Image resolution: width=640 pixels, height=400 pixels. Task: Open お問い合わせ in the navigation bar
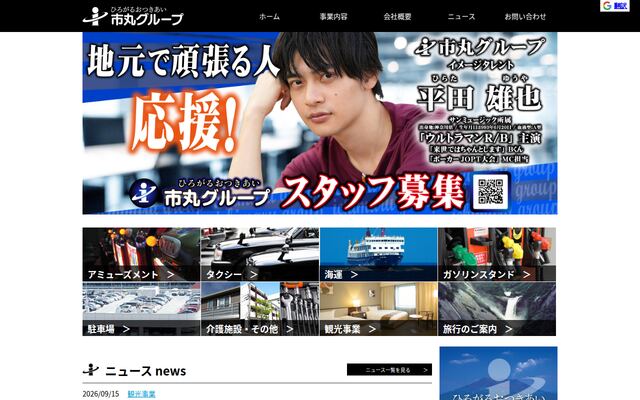[x=525, y=17]
